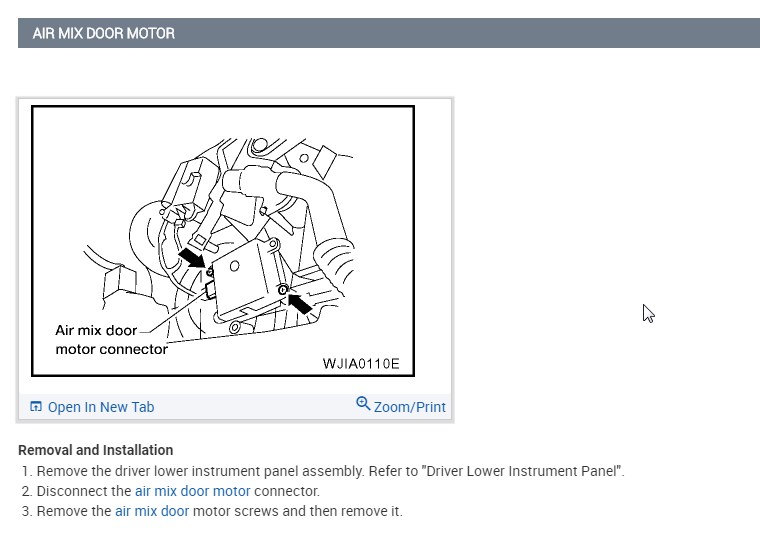Click step 1 instrument panel removal text
This screenshot has width=760, height=541.
tap(331, 471)
